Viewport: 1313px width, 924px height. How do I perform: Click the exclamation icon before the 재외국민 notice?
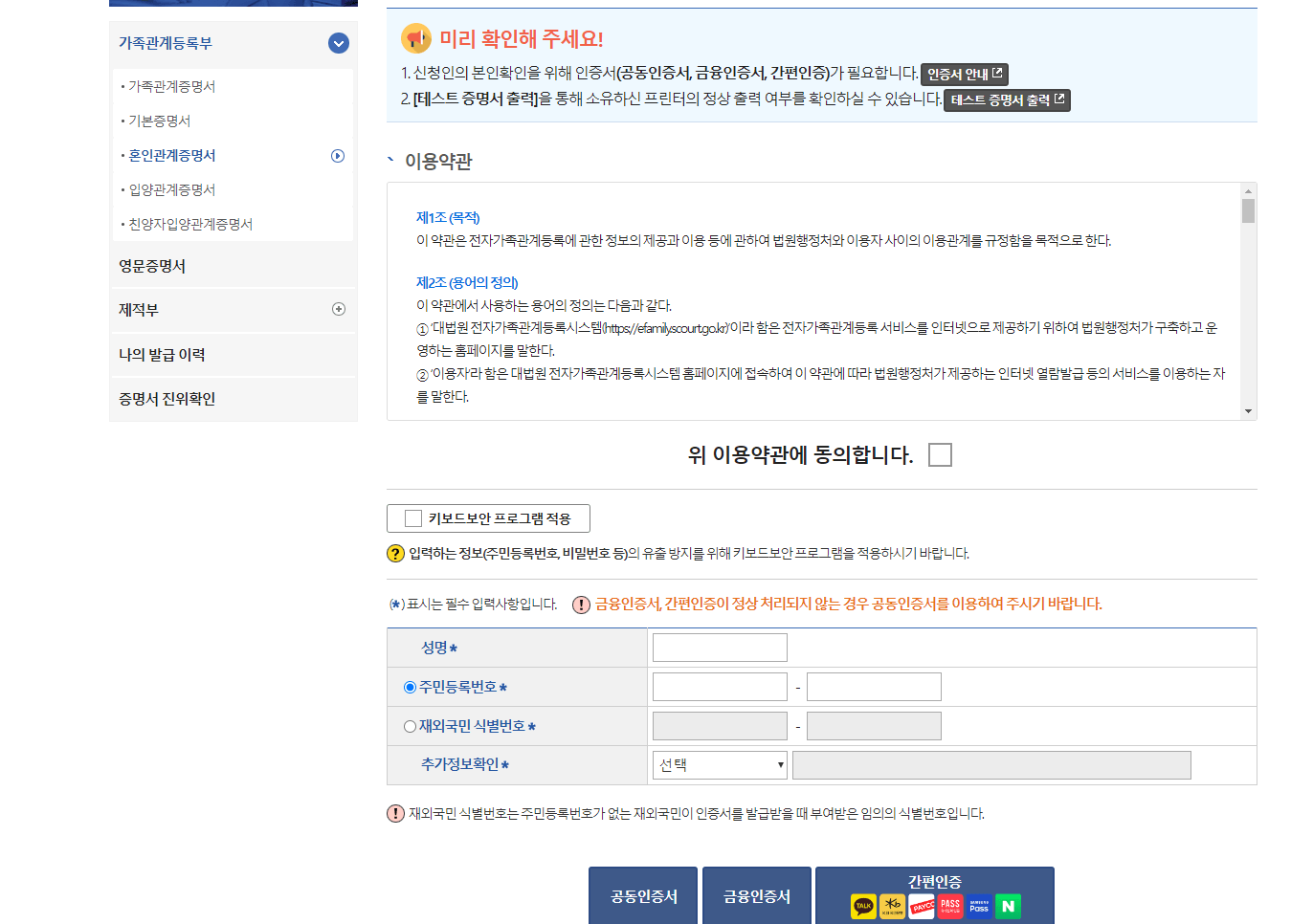point(392,814)
